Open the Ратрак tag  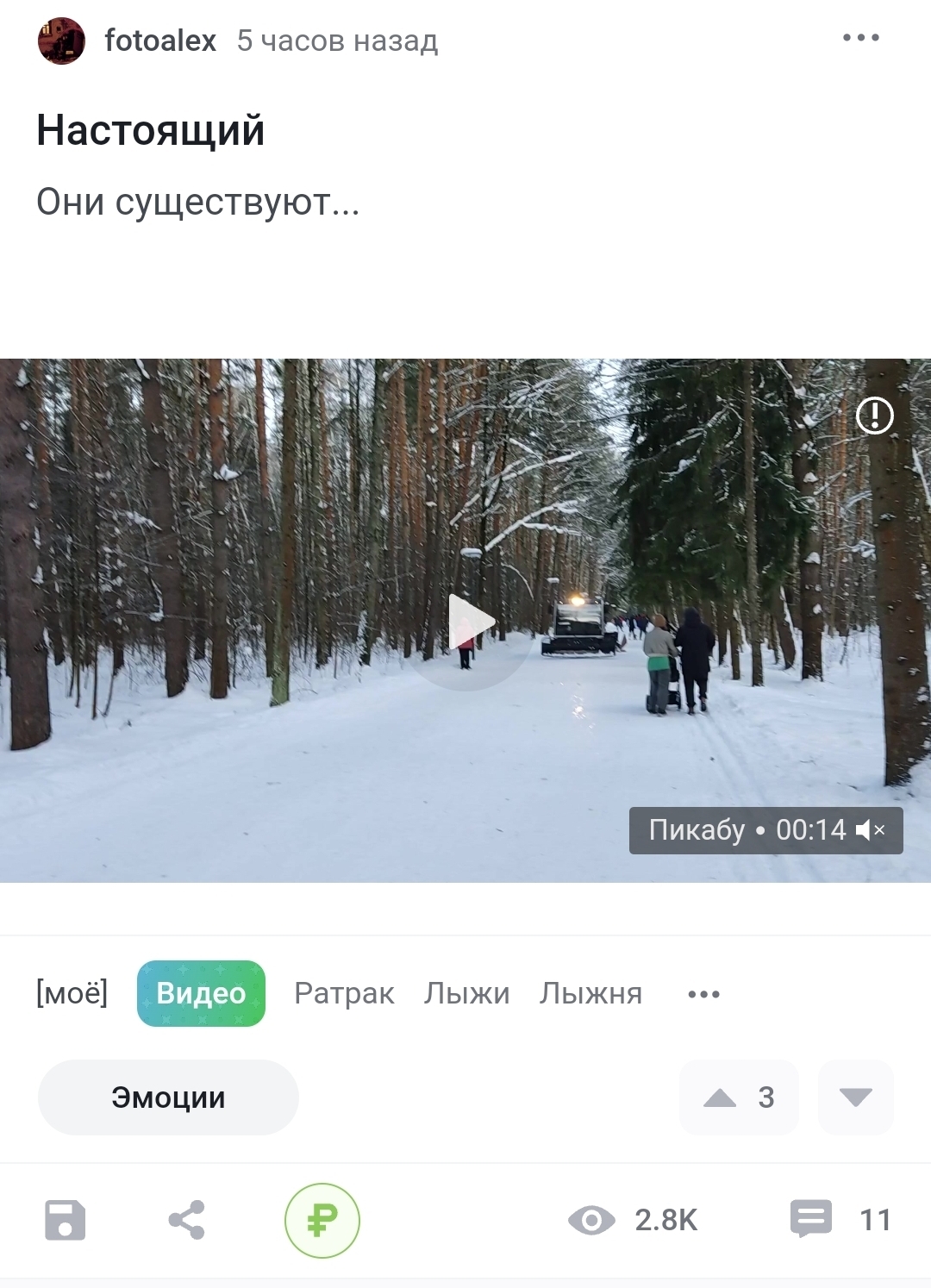[344, 993]
